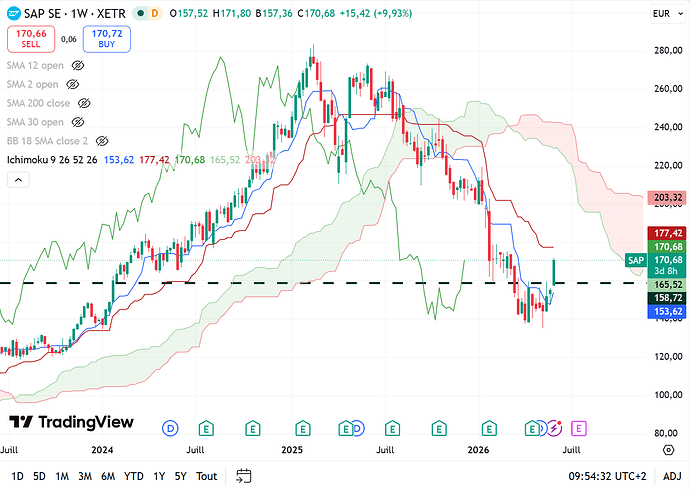Click earnings marker overlapping the second dividend marker
The width and height of the screenshot is (690, 489).
pyautogui.click(x=345, y=428)
